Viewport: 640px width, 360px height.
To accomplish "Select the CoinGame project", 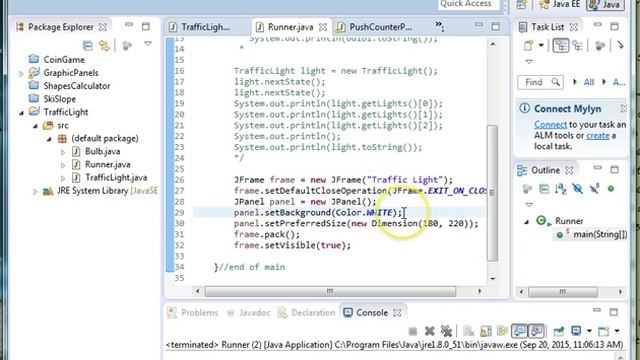I will 57,59.
